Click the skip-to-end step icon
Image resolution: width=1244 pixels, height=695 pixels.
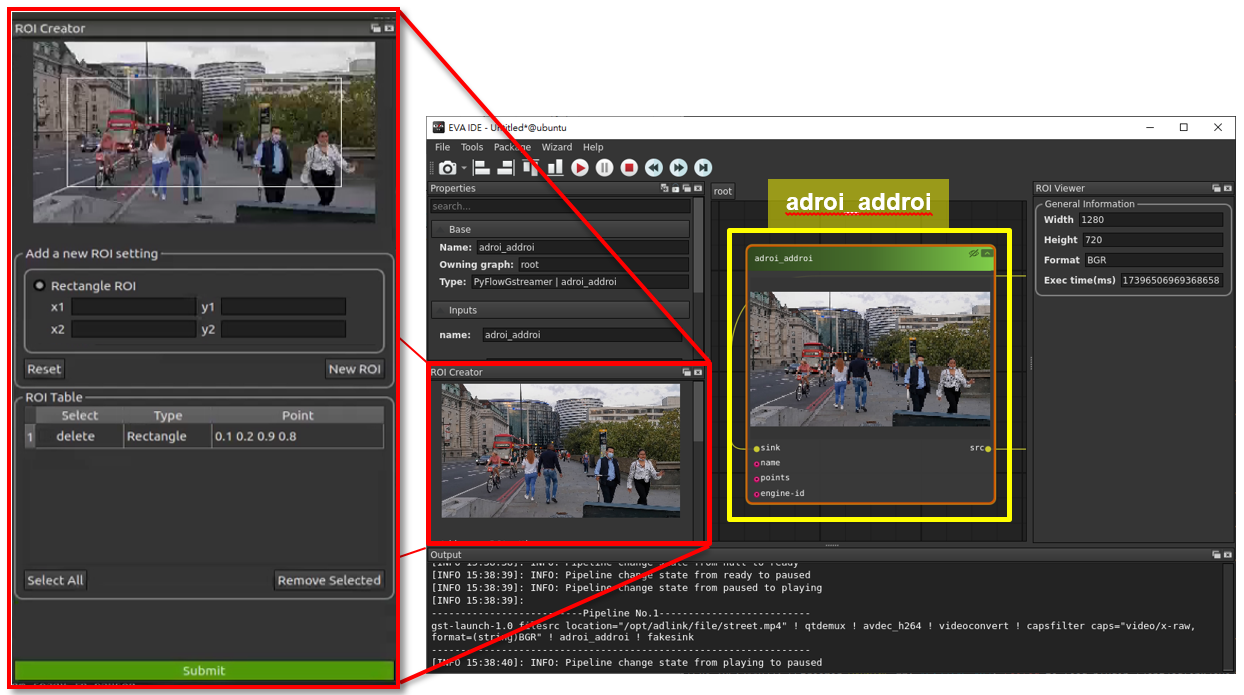[703, 168]
